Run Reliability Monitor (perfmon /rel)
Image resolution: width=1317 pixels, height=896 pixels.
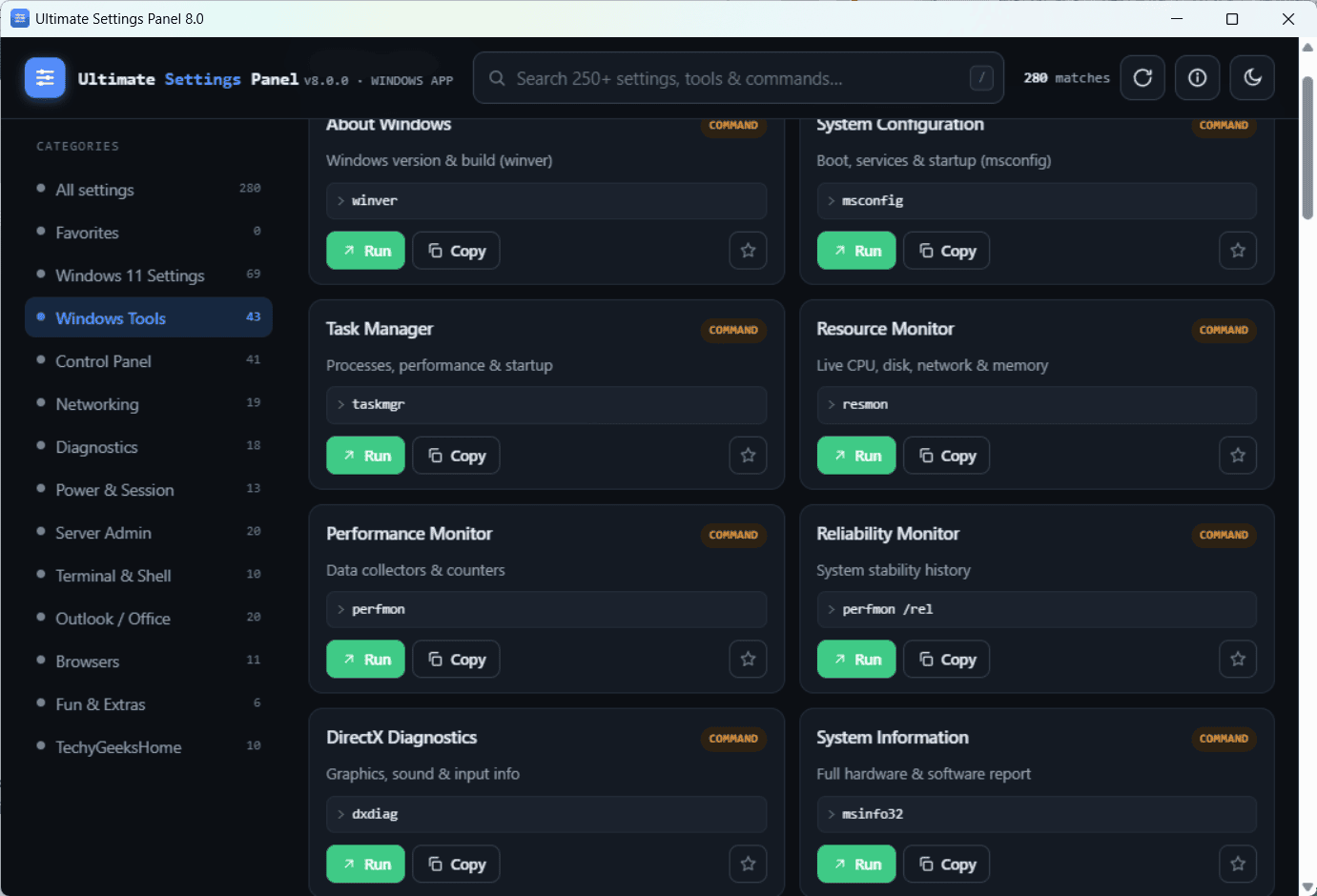856,660
